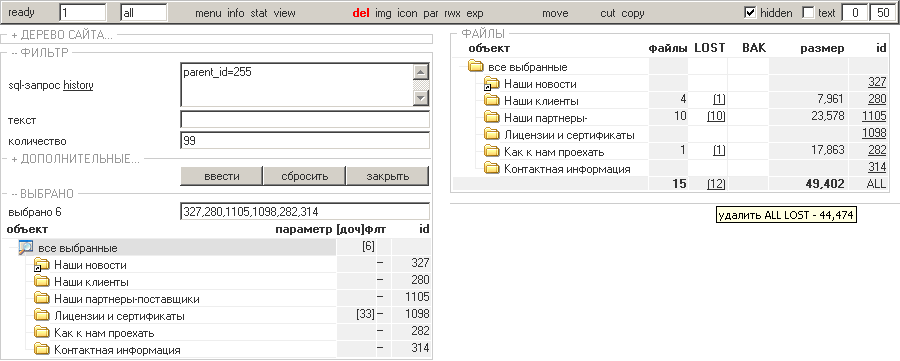Select the exp command

[x=475, y=13]
